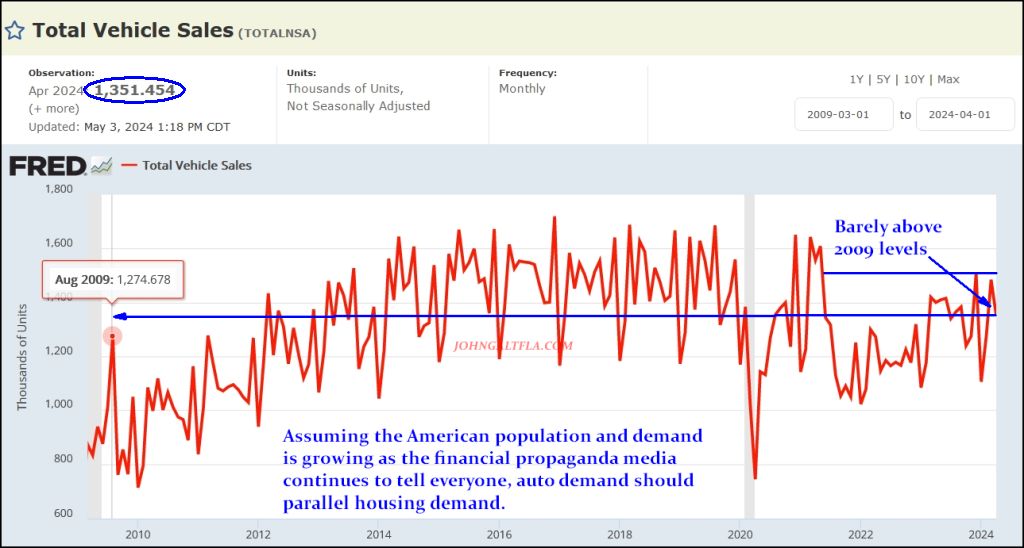Click the red line legend swatch
Viewport: 1024px width, 548px height.
click(128, 166)
